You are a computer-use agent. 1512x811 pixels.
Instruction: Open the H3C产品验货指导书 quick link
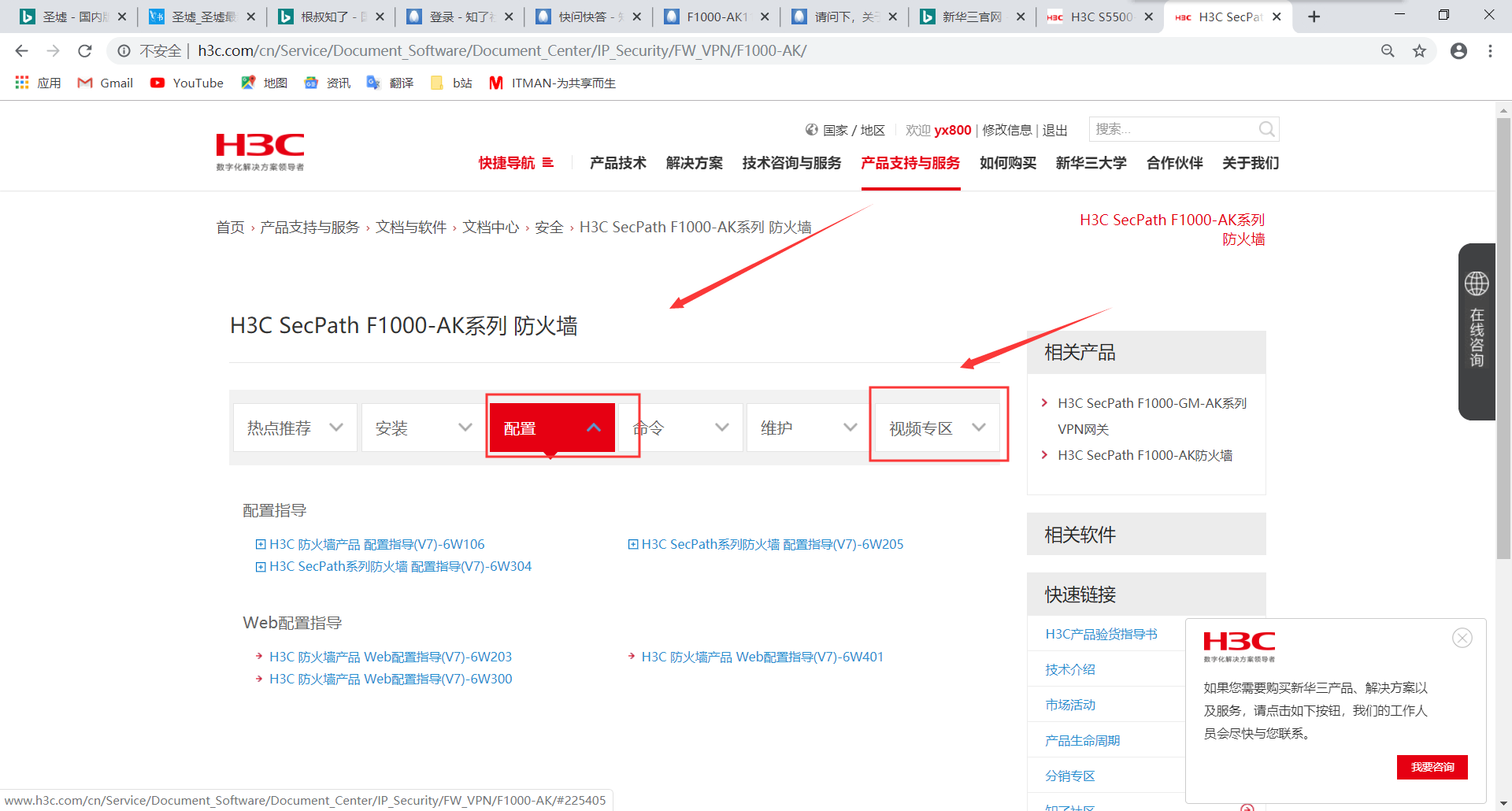[1101, 634]
